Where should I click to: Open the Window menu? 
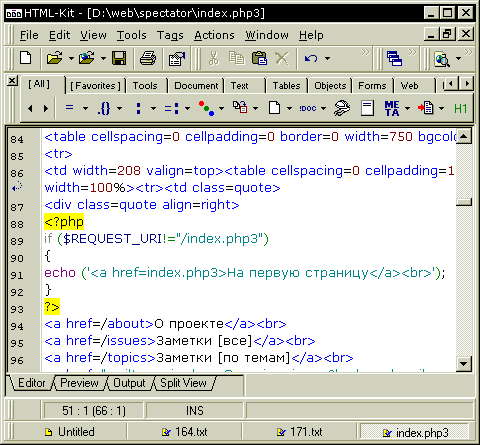(267, 35)
